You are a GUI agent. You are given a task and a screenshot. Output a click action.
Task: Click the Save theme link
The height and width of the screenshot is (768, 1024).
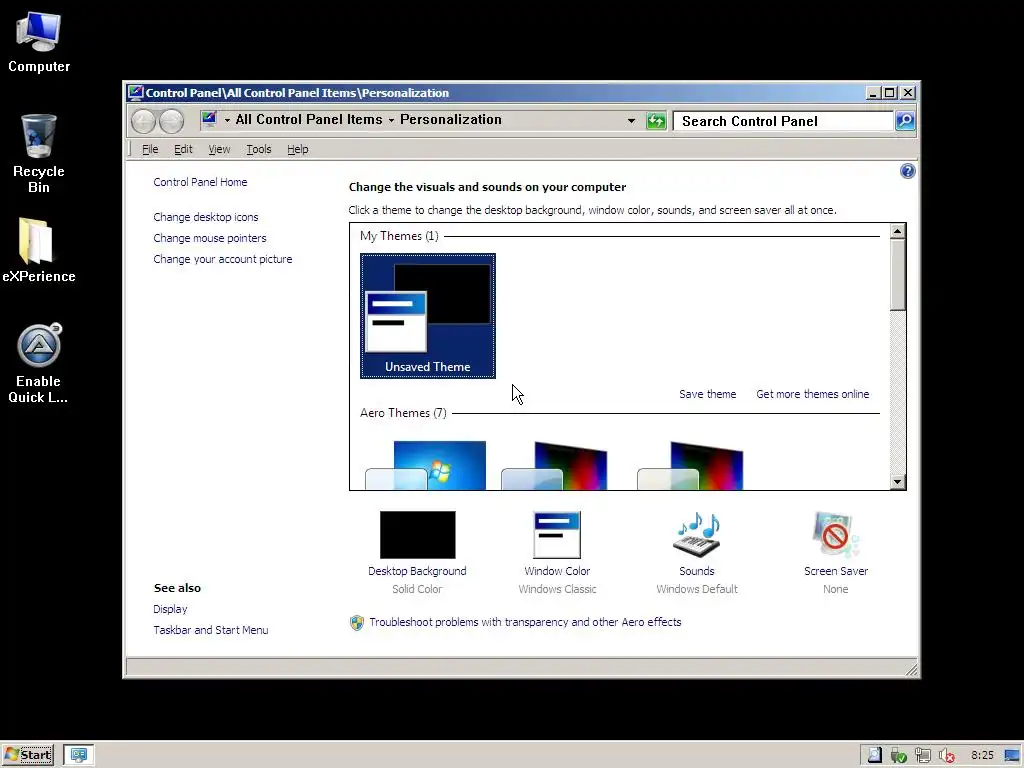point(707,394)
